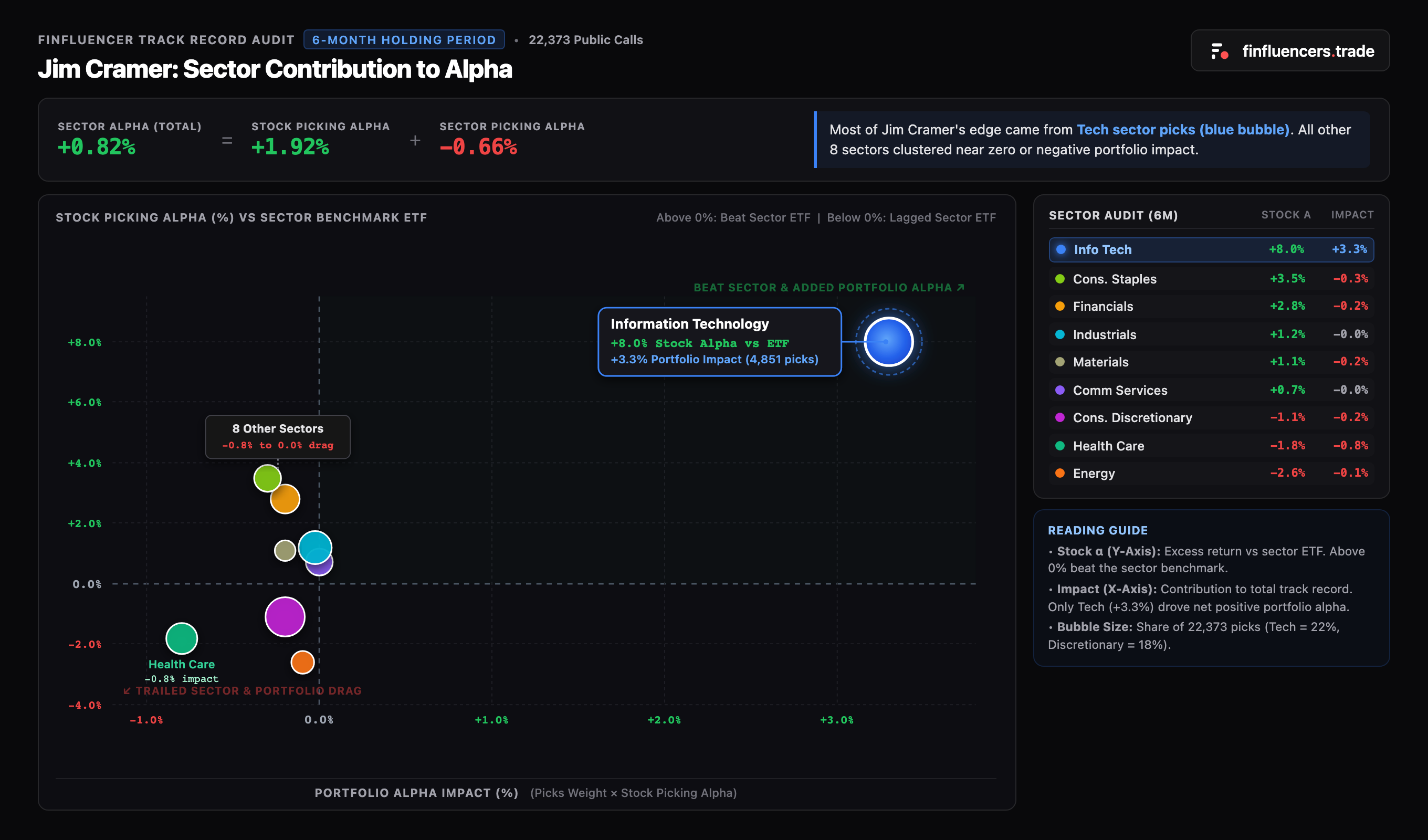Screen dimensions: 1428x840
Task: Click the Cons. Staples legend dot
Action: coord(1059,278)
